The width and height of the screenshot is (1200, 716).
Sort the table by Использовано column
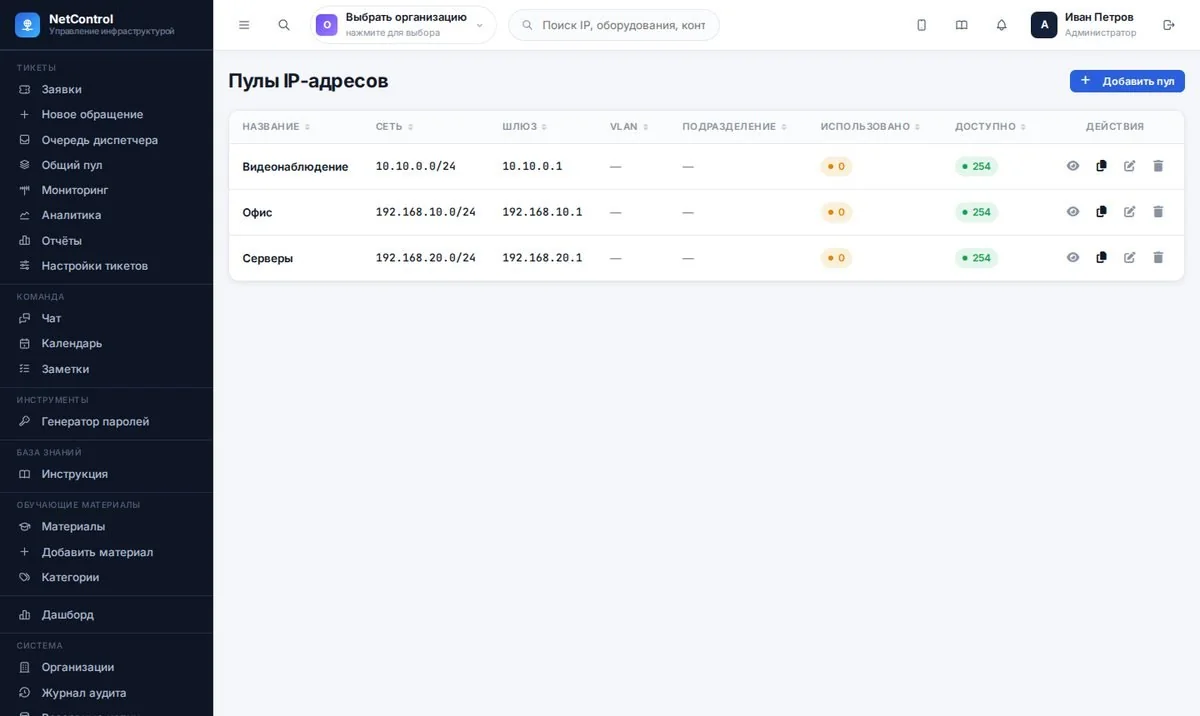pyautogui.click(x=870, y=127)
